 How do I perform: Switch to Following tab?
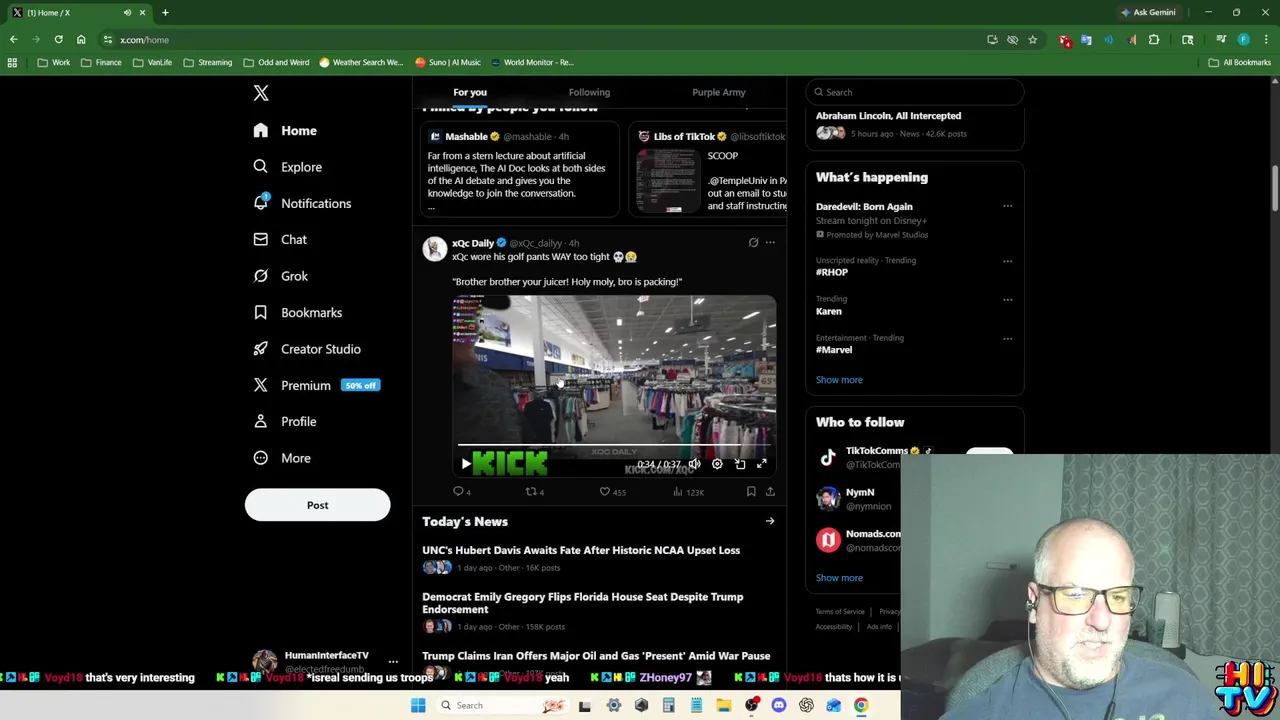[589, 92]
